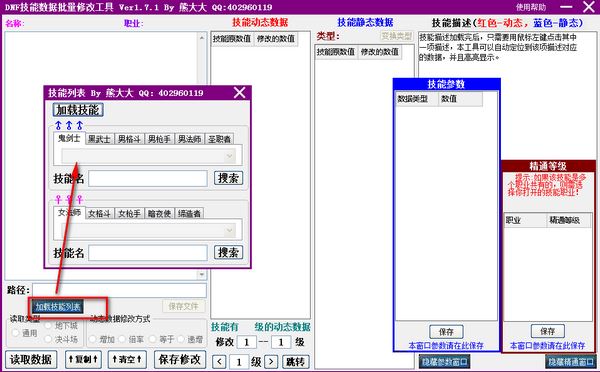Focus the 路径 path input field
The height and width of the screenshot is (372, 600).
[119, 290]
